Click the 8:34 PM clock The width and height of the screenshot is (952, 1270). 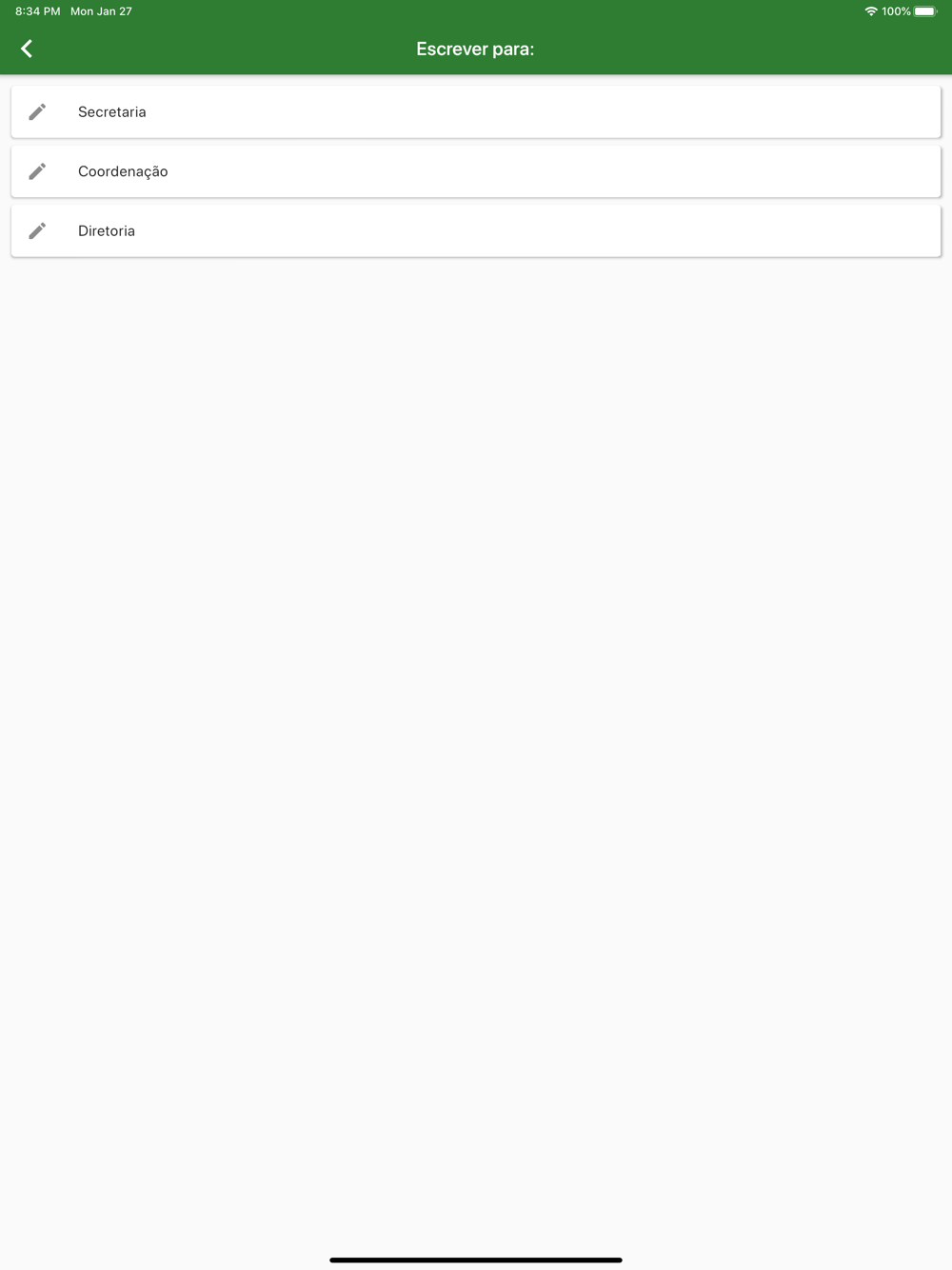coord(38,11)
